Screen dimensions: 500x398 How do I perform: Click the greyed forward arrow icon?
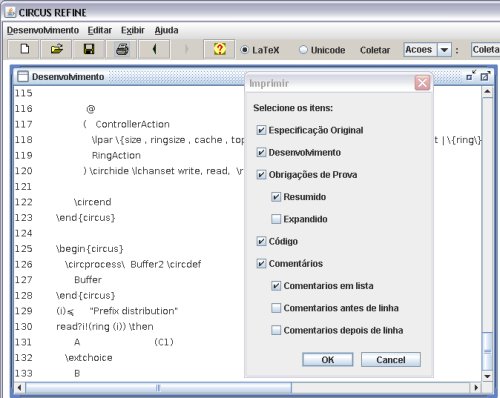click(x=186, y=50)
